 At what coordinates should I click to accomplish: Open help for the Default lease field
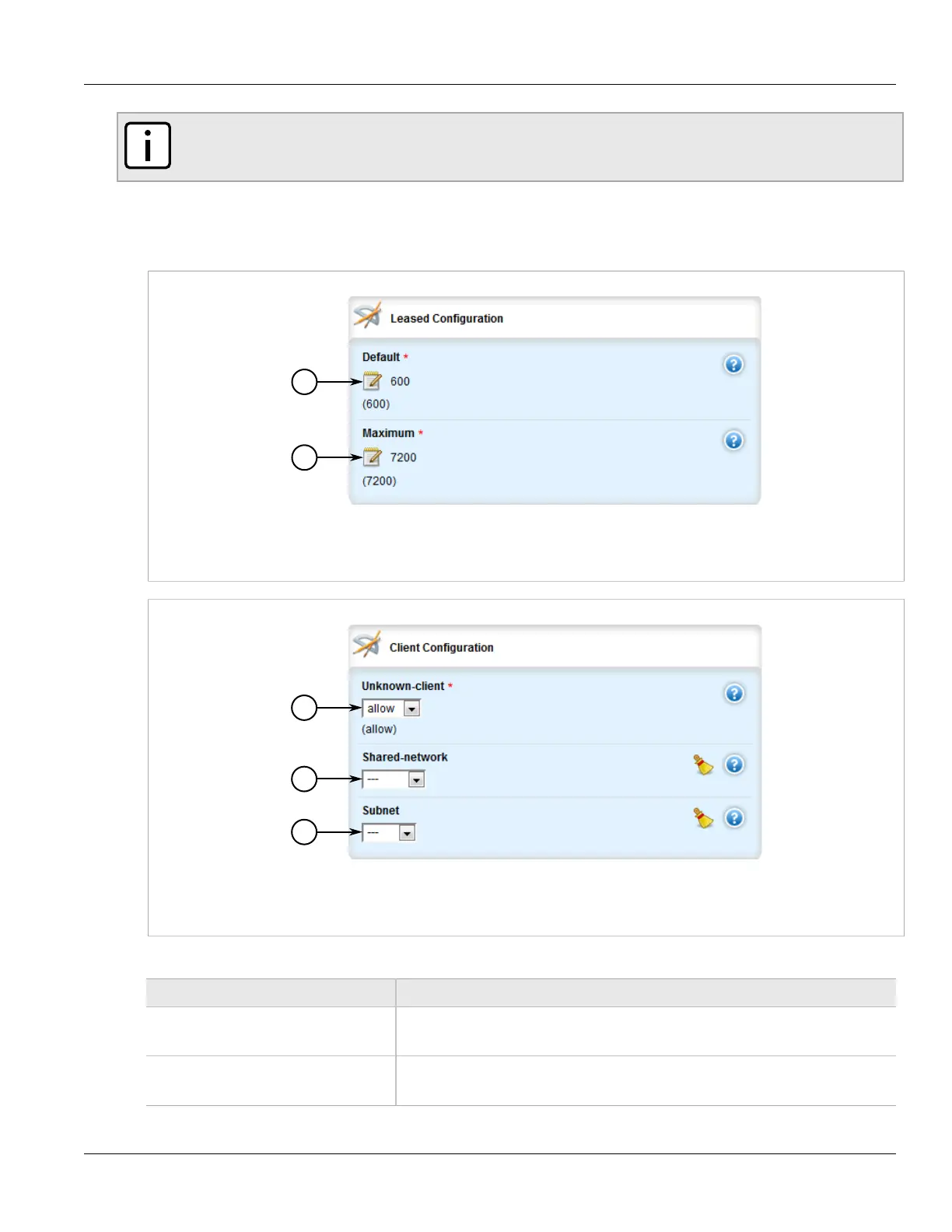(x=733, y=365)
